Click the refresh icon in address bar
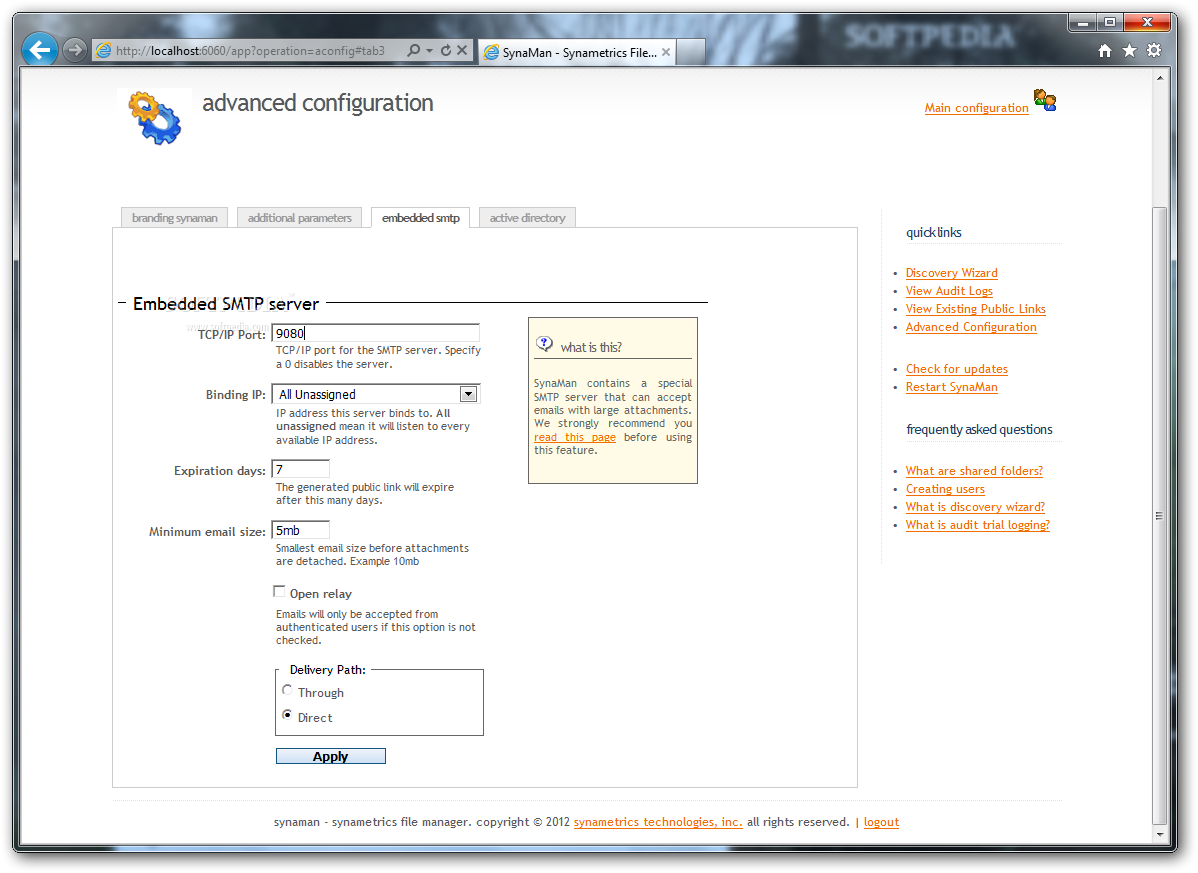 coord(446,50)
